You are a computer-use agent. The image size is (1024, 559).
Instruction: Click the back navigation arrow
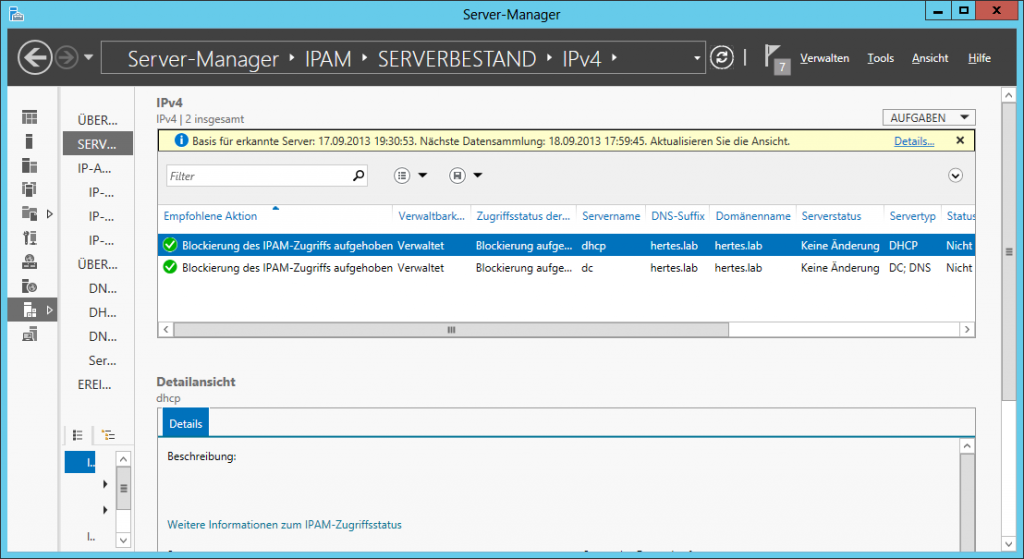click(x=36, y=58)
